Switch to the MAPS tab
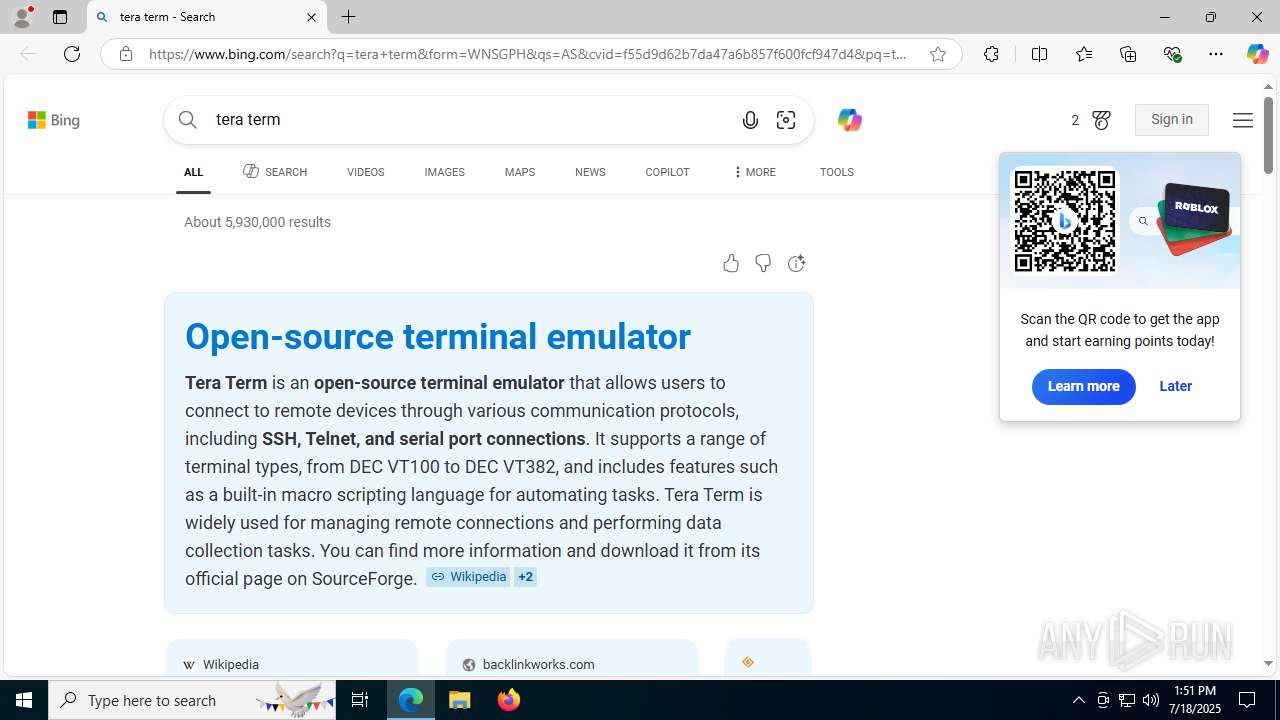The width and height of the screenshot is (1280, 720). click(x=520, y=172)
